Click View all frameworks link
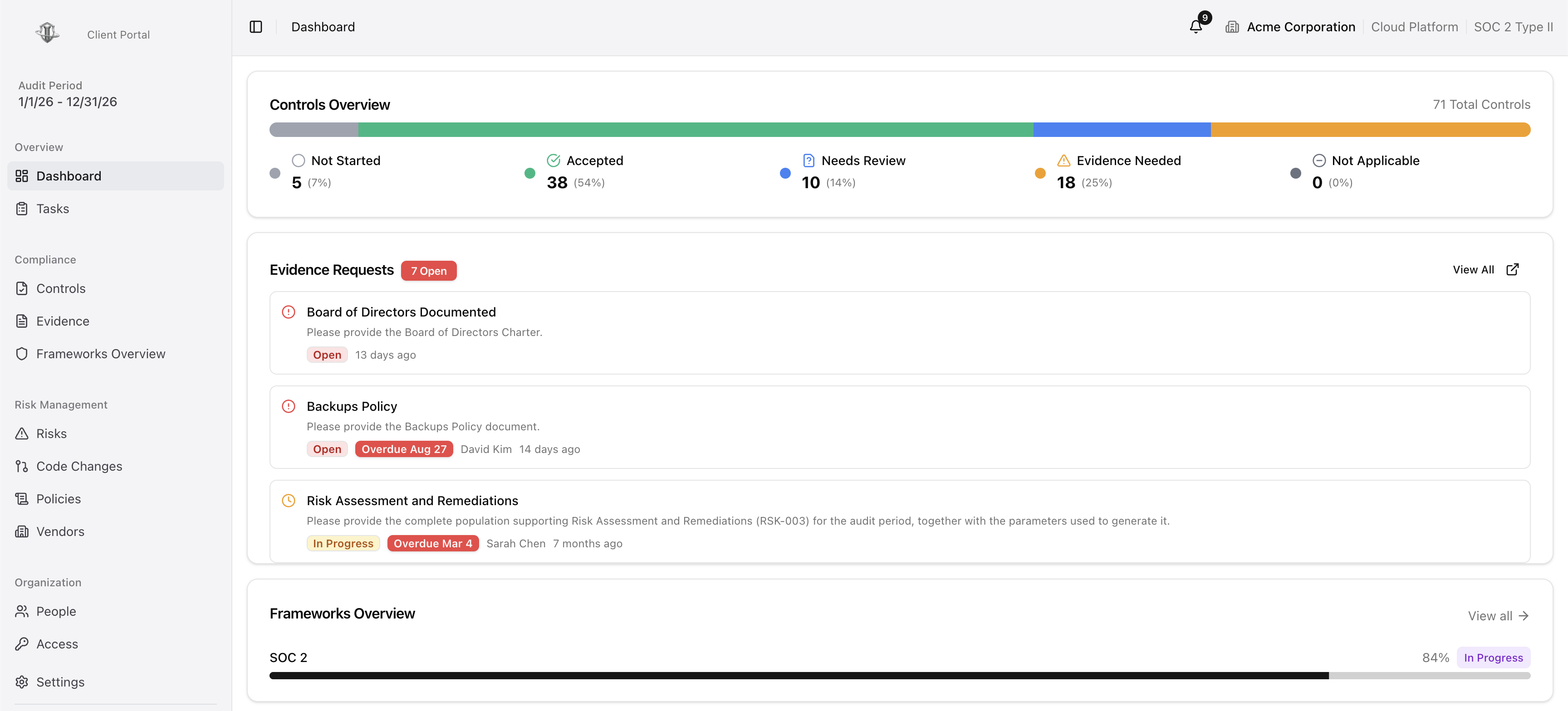 pos(1498,615)
